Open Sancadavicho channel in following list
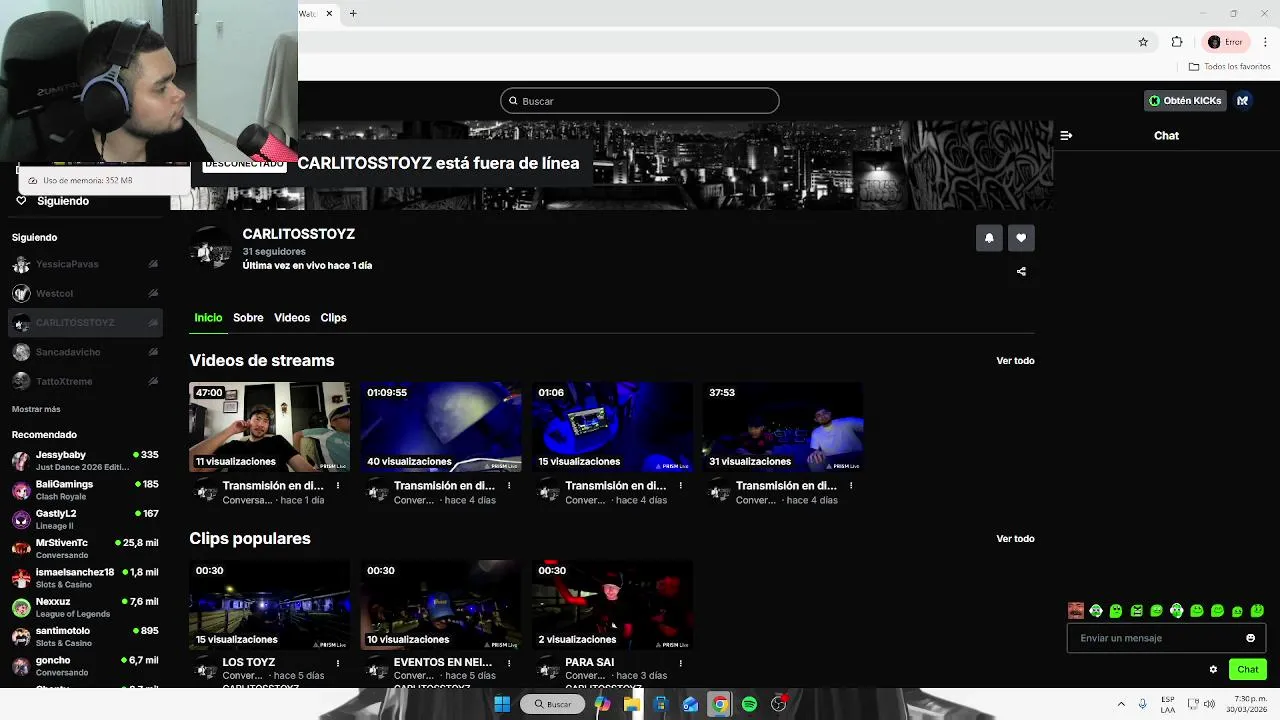This screenshot has width=1280, height=720. pos(85,352)
